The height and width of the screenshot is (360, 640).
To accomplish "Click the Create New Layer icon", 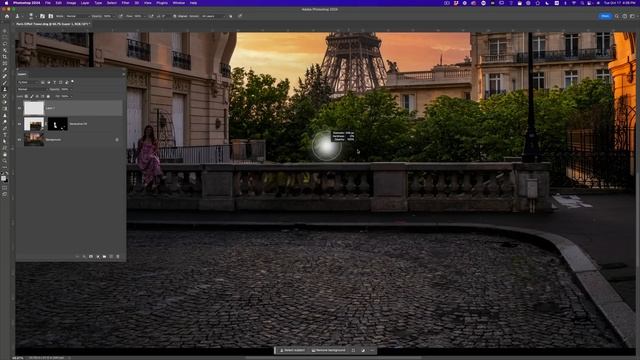I will (111, 256).
